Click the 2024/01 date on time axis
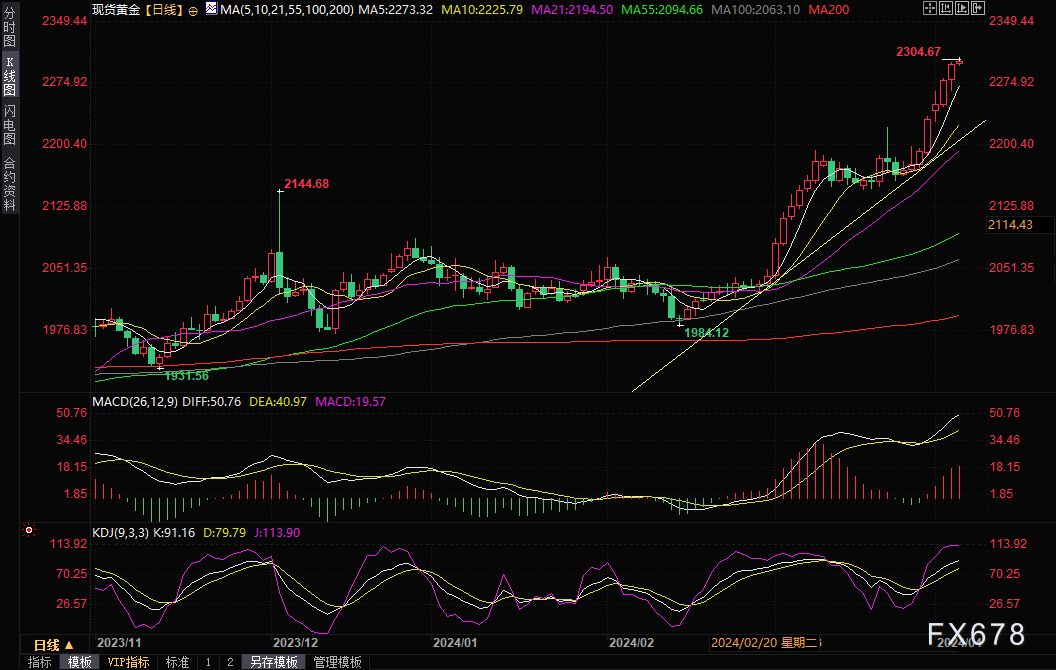This screenshot has width=1056, height=670. pyautogui.click(x=455, y=642)
